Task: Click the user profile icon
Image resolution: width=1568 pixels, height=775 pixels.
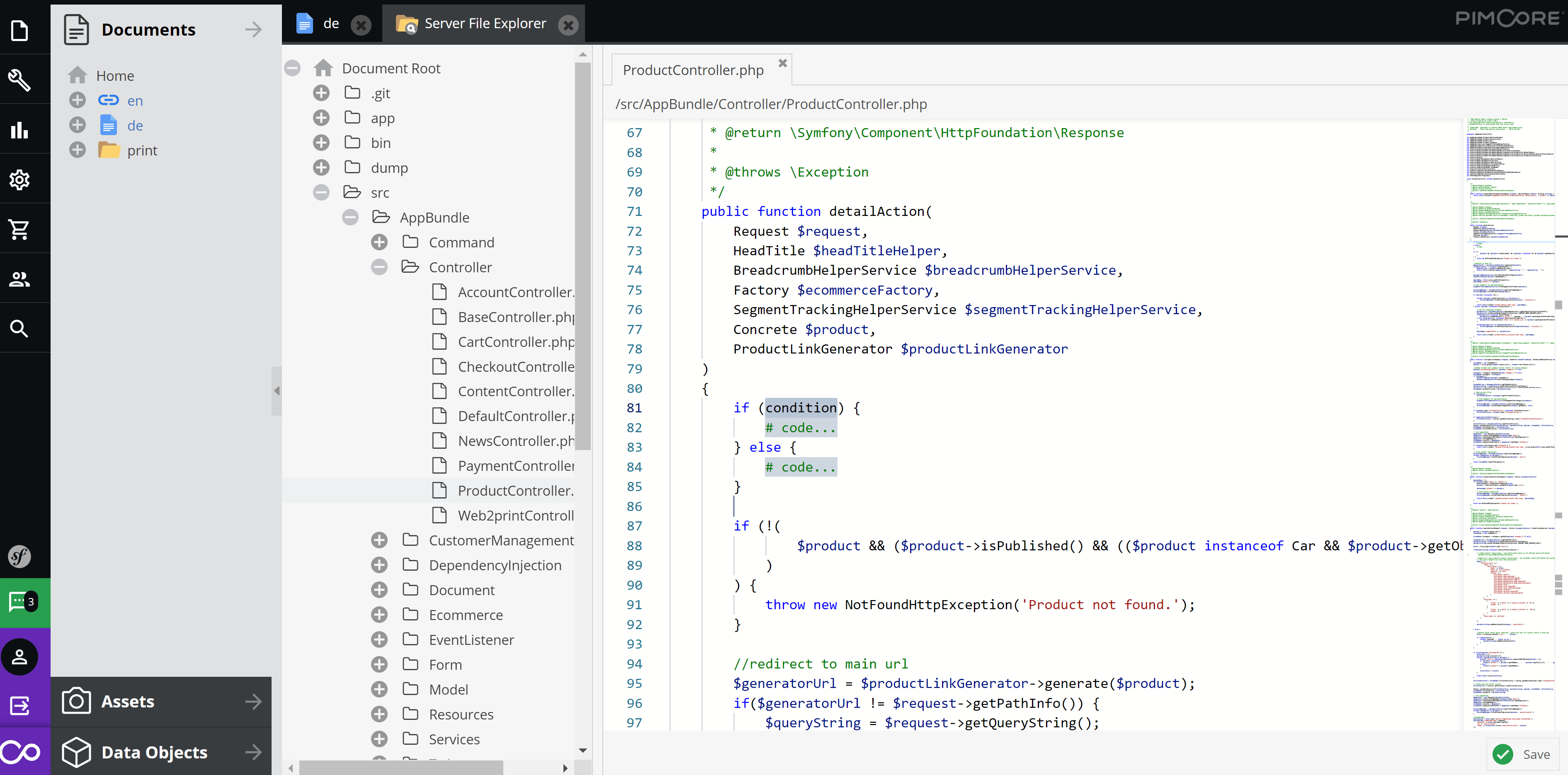Action: tap(19, 656)
